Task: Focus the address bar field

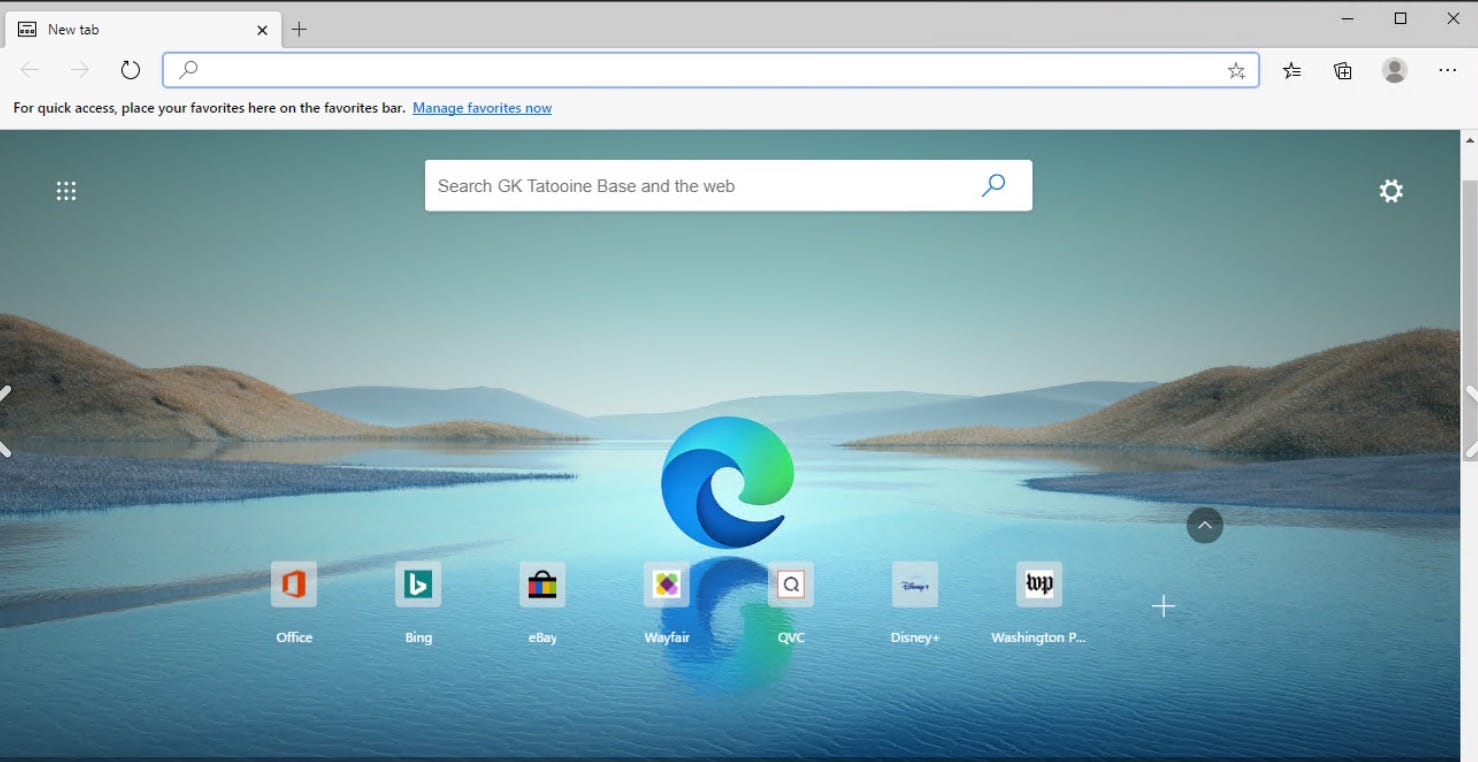Action: tap(710, 70)
